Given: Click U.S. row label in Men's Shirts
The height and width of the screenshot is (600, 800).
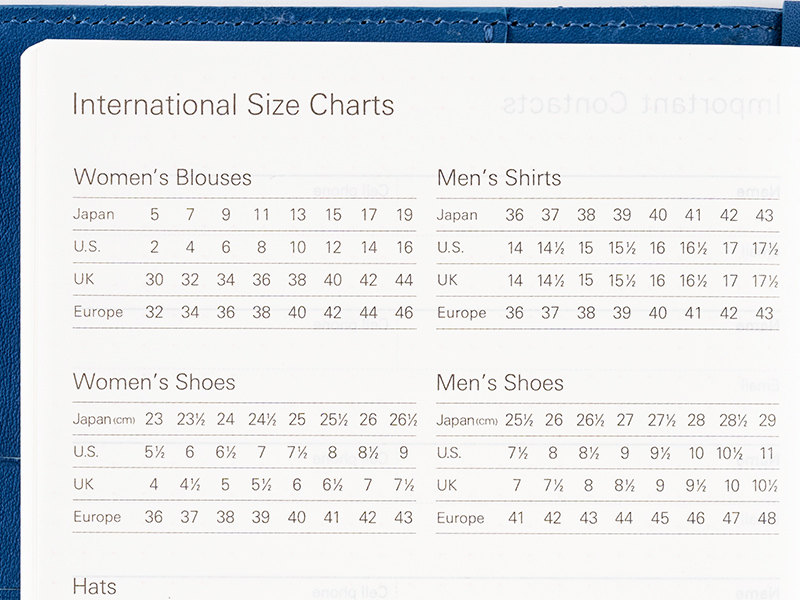Looking at the screenshot, I should coord(450,247).
